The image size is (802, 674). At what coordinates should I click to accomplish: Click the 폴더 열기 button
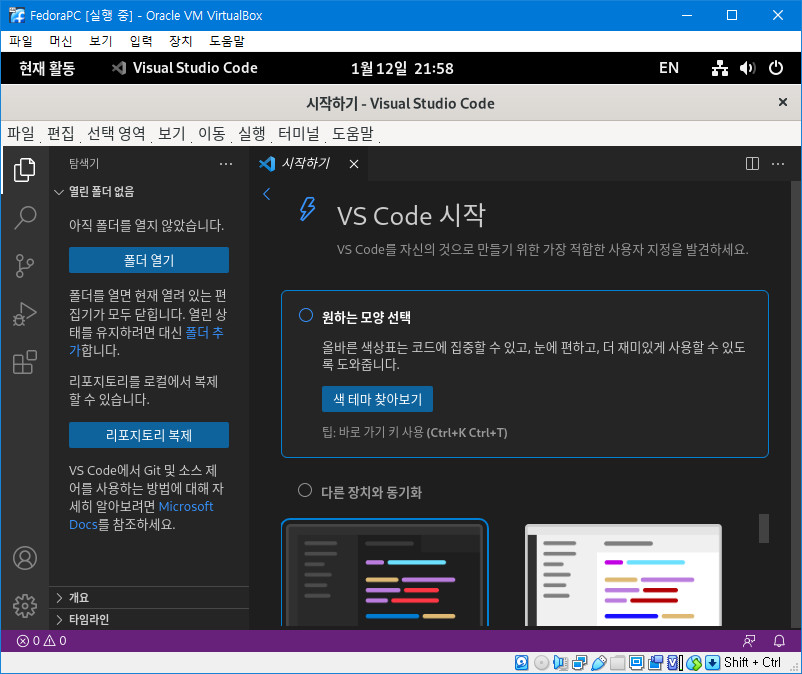[149, 260]
